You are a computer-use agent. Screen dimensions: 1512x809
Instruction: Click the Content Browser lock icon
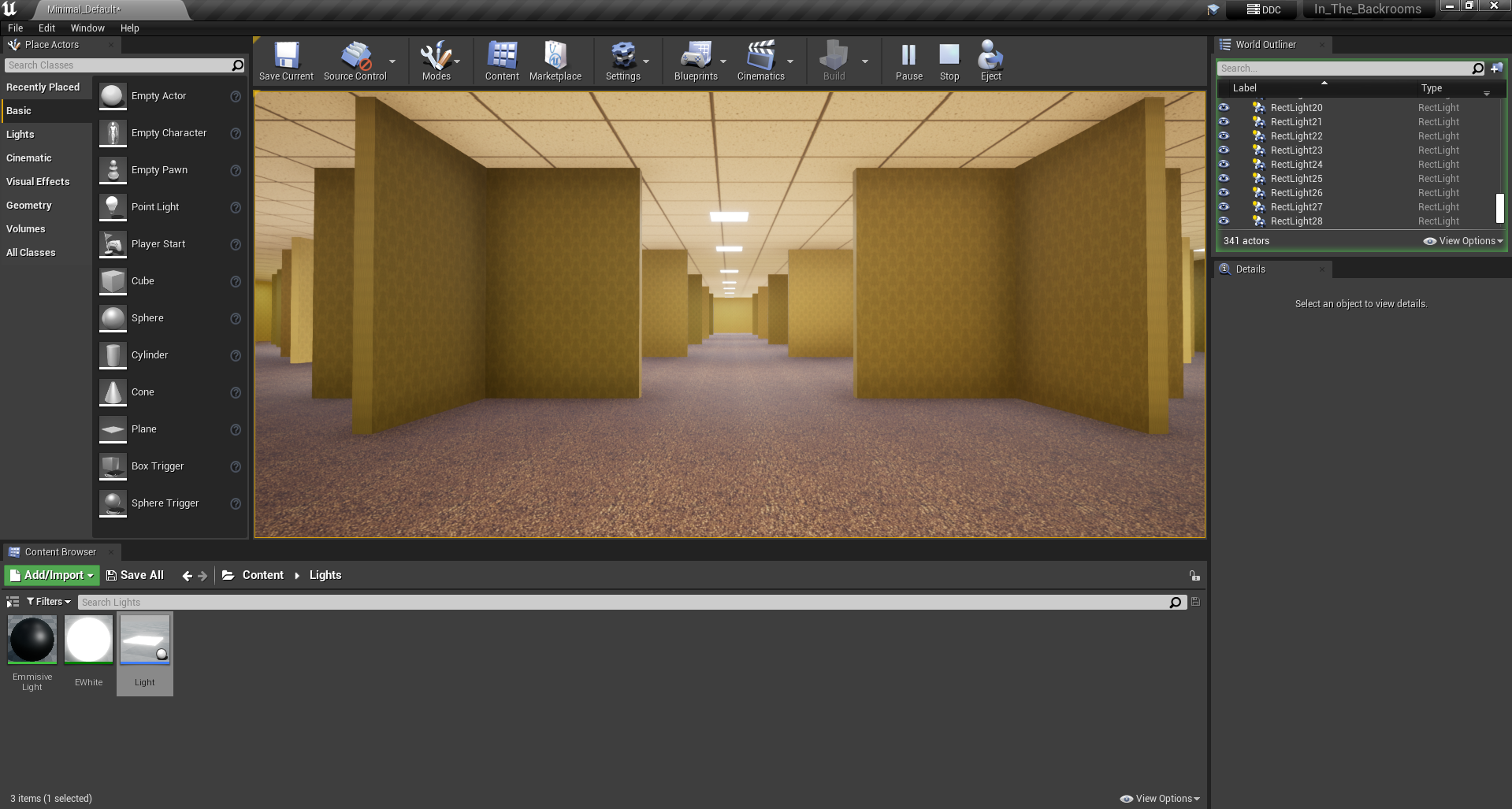coord(1194,576)
